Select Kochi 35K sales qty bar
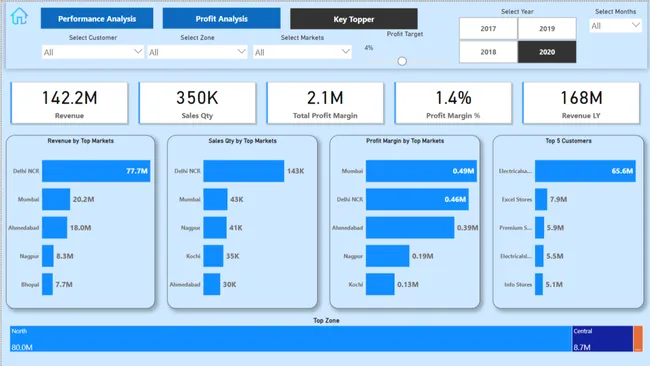650x366 pixels. (213, 256)
